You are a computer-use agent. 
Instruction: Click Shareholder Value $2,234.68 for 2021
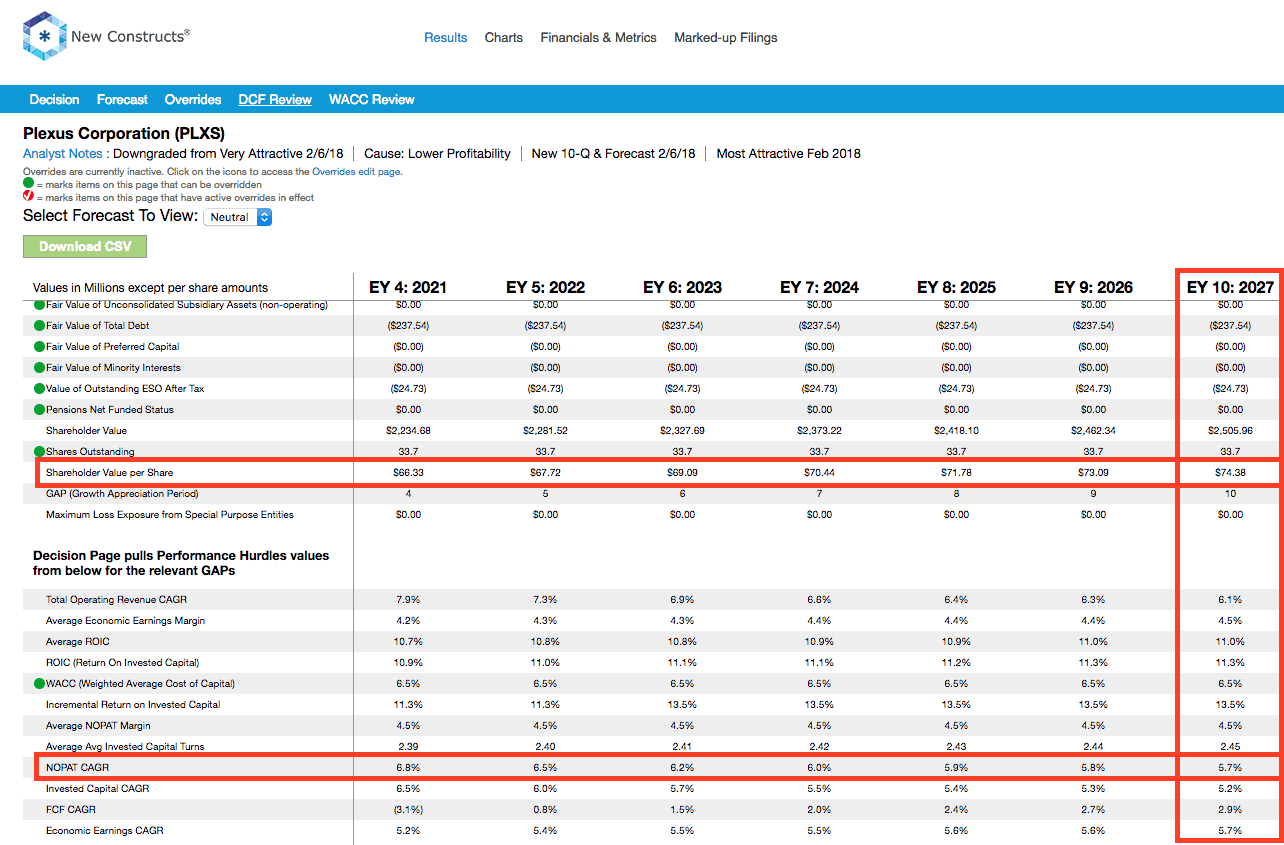coord(408,430)
